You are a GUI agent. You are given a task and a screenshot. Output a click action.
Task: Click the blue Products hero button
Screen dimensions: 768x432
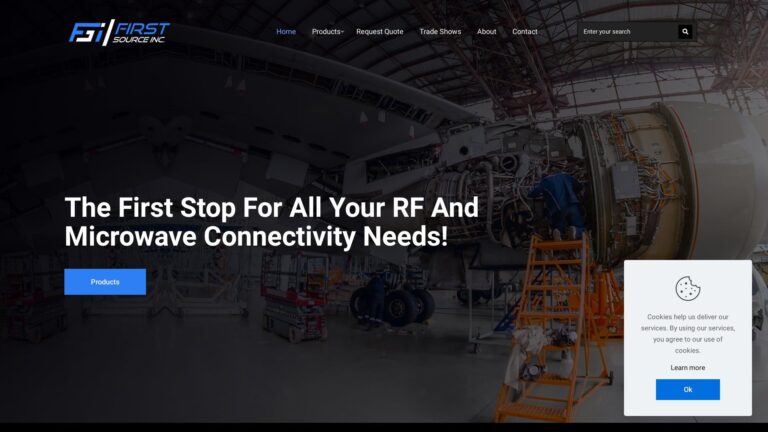pyautogui.click(x=105, y=282)
